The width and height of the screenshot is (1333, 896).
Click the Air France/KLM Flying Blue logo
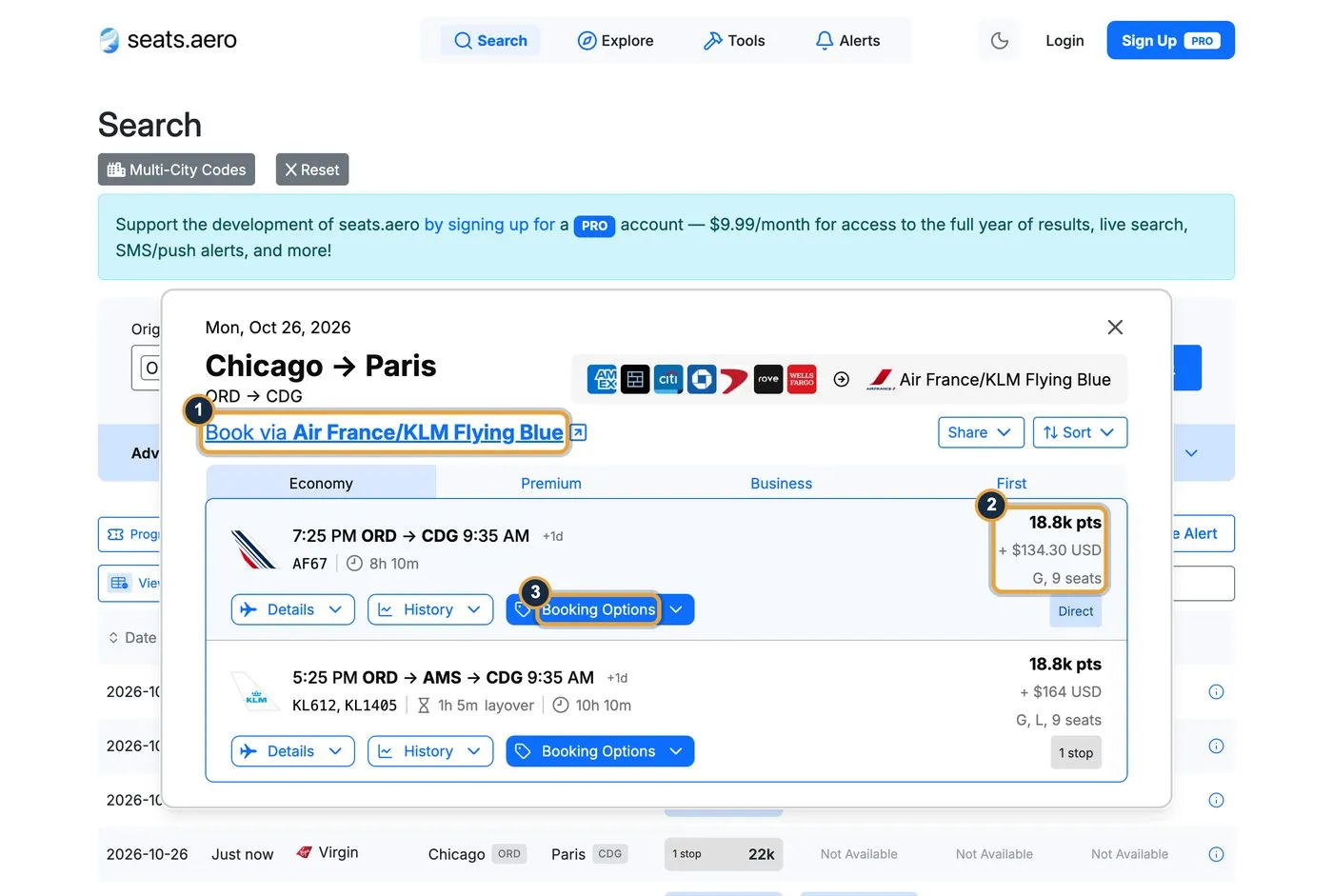(x=881, y=380)
